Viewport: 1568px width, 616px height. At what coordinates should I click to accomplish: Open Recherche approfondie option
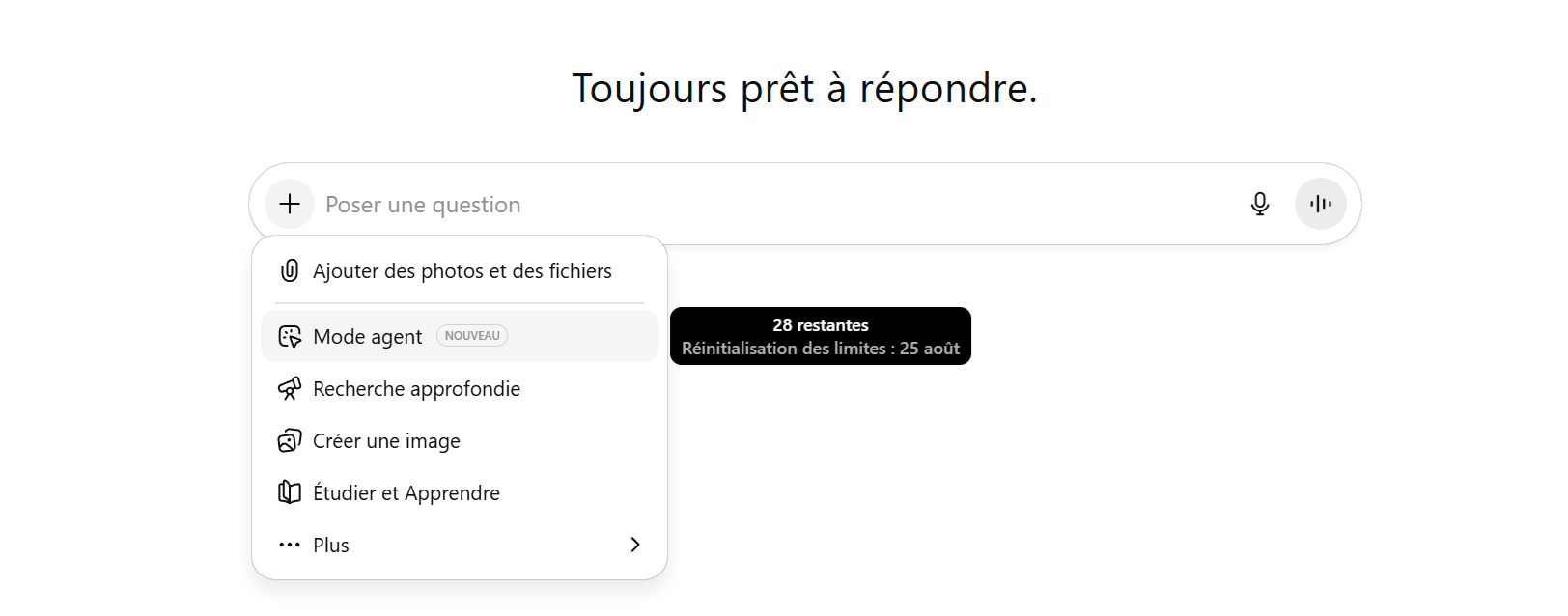click(416, 389)
